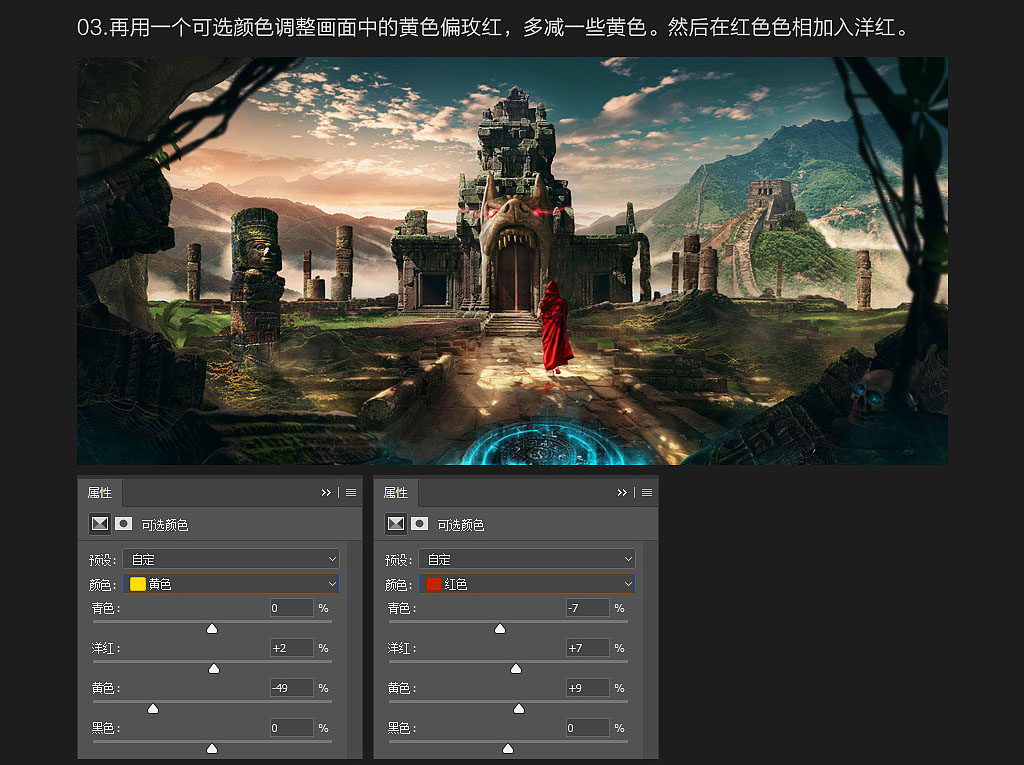Screen dimensions: 1024x765
Task: Collapse left properties panel with double-arrow icon
Action: (326, 493)
